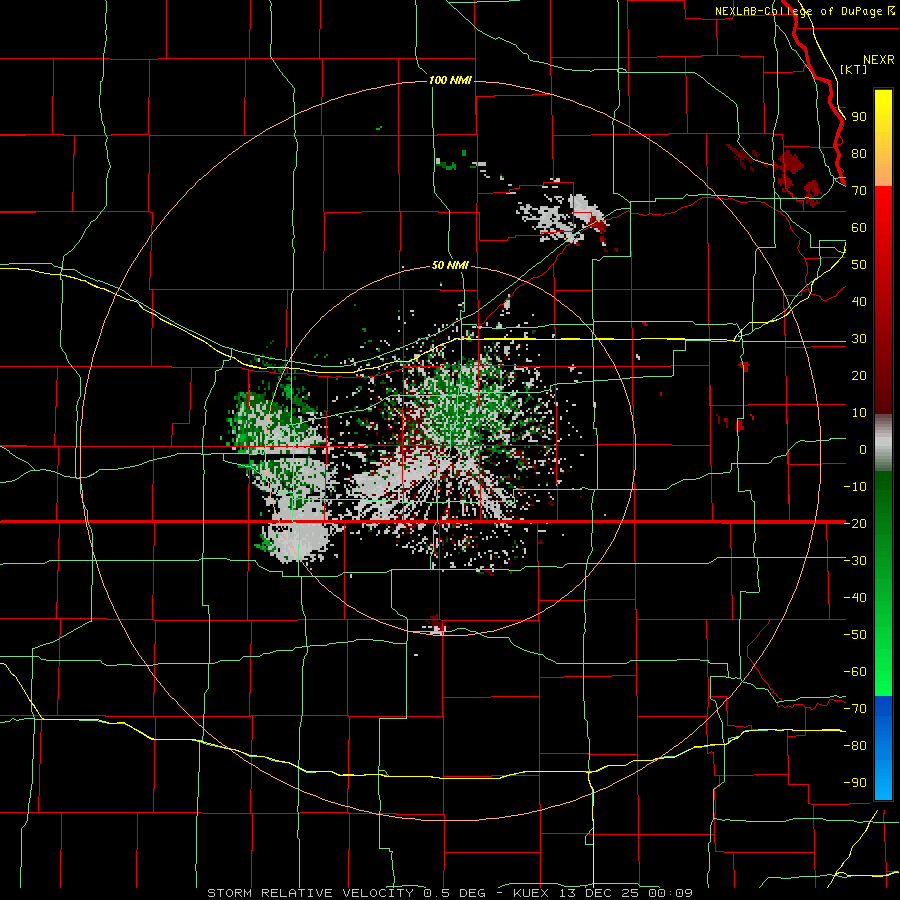The width and height of the screenshot is (900, 900).
Task: Click the 100 NMI range ring label
Action: tap(450, 80)
